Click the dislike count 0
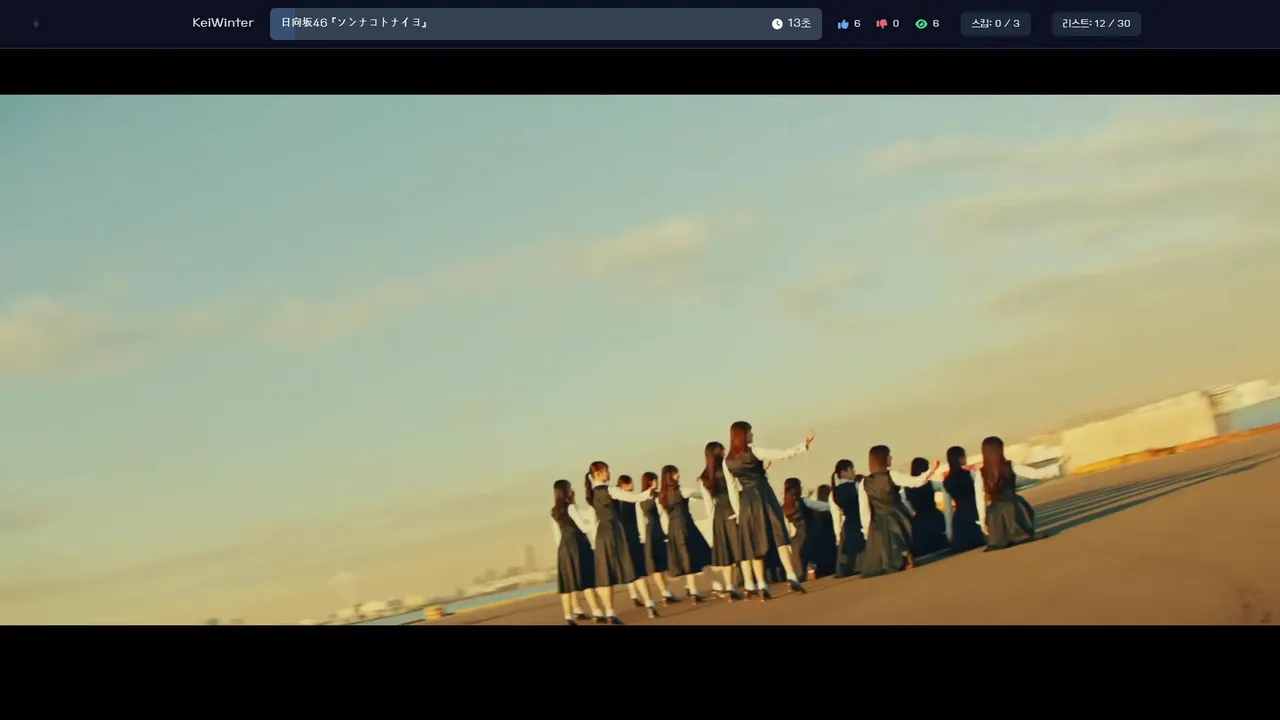The width and height of the screenshot is (1280, 720). tap(895, 24)
